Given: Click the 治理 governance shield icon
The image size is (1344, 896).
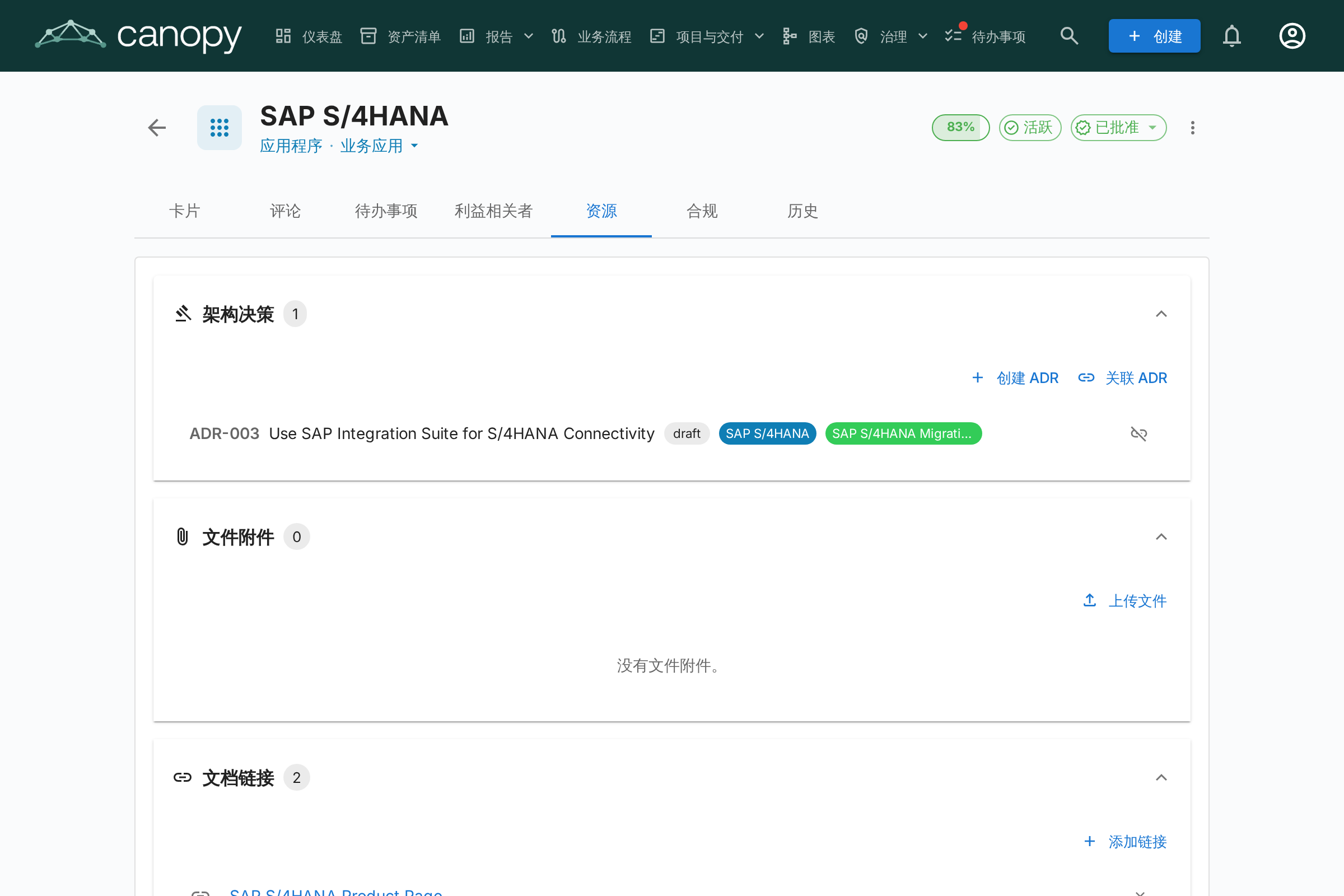Looking at the screenshot, I should coord(862,36).
